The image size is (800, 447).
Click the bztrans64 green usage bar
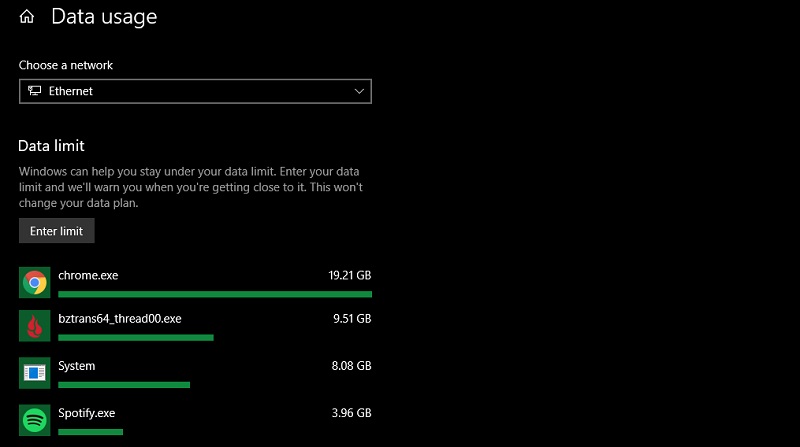[x=136, y=338]
